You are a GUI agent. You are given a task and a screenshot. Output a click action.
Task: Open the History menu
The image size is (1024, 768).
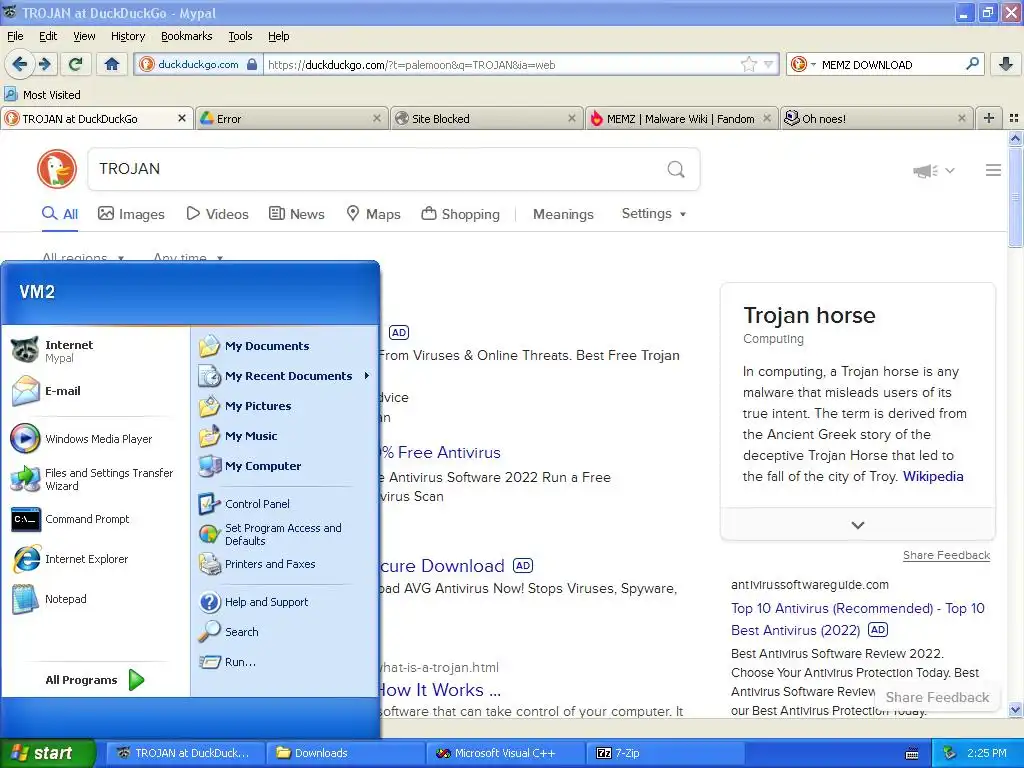coord(128,36)
